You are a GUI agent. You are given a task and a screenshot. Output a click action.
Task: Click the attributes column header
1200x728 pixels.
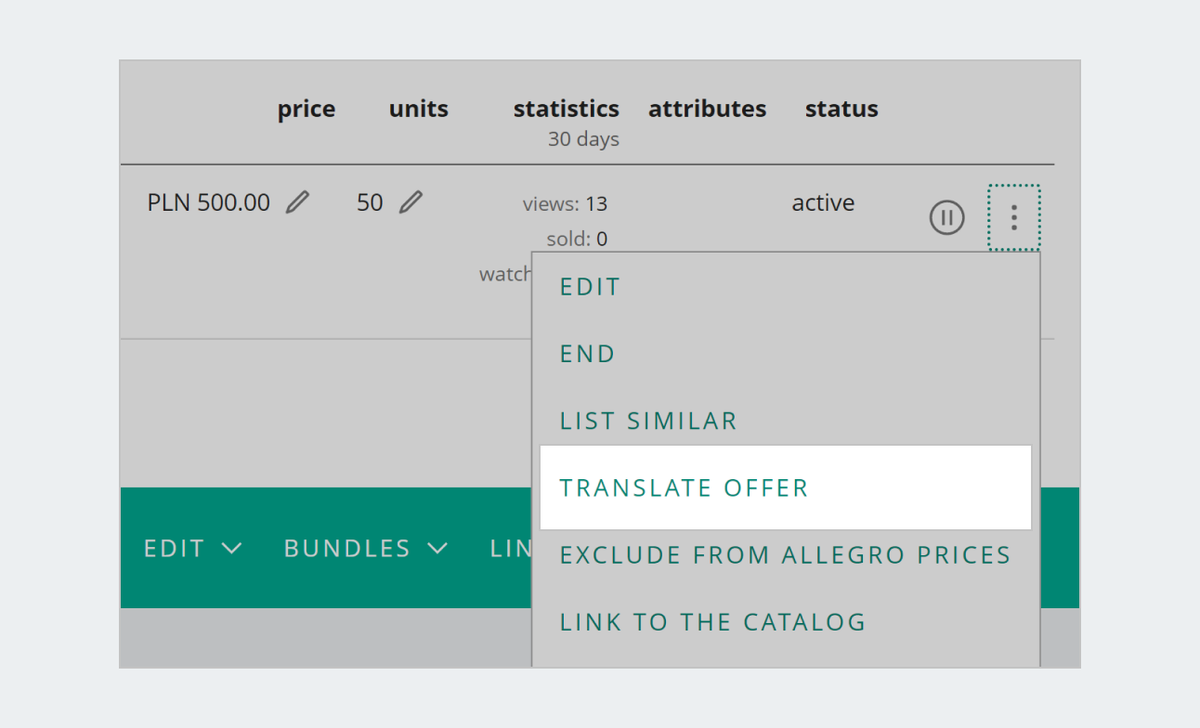(x=707, y=109)
